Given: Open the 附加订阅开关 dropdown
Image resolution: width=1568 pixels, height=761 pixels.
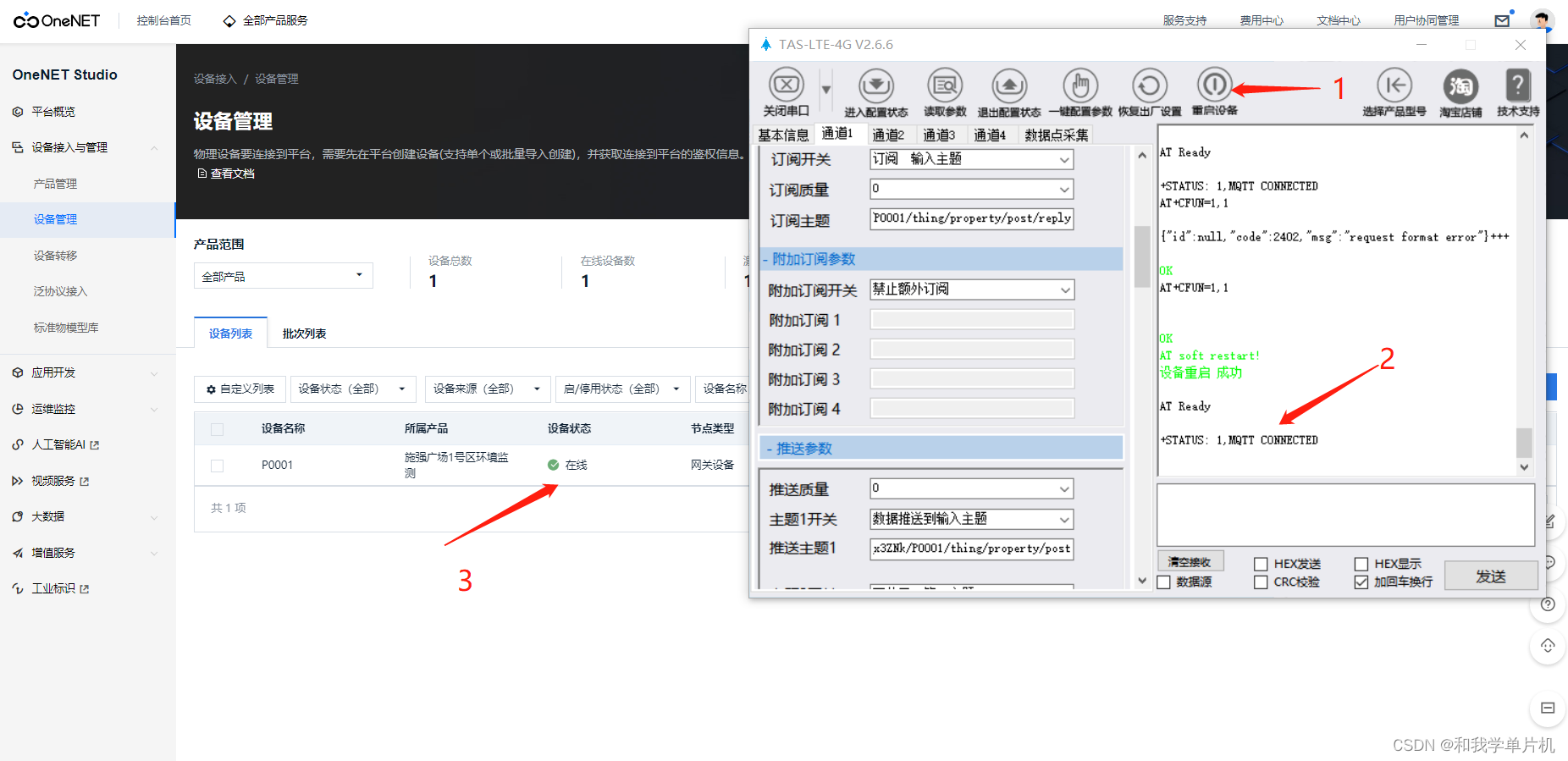Looking at the screenshot, I should coord(972,290).
